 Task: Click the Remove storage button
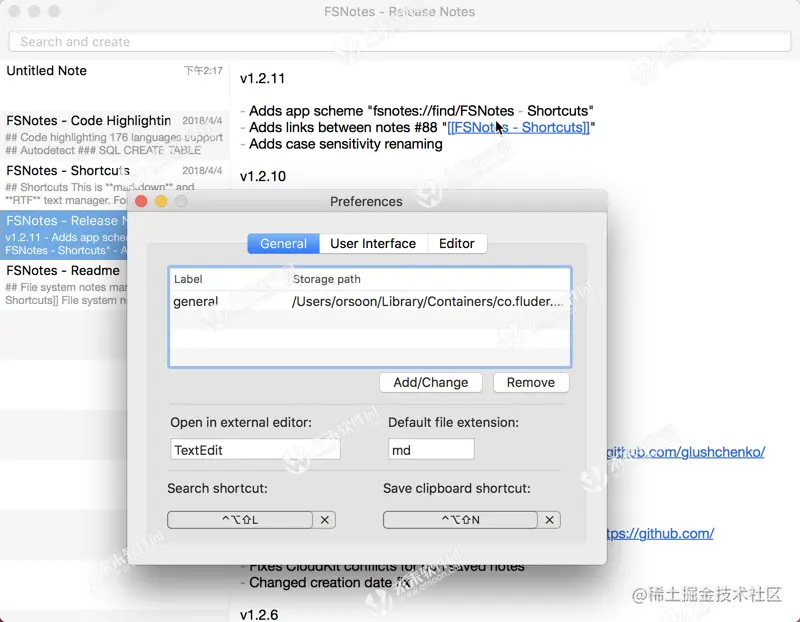click(x=531, y=383)
